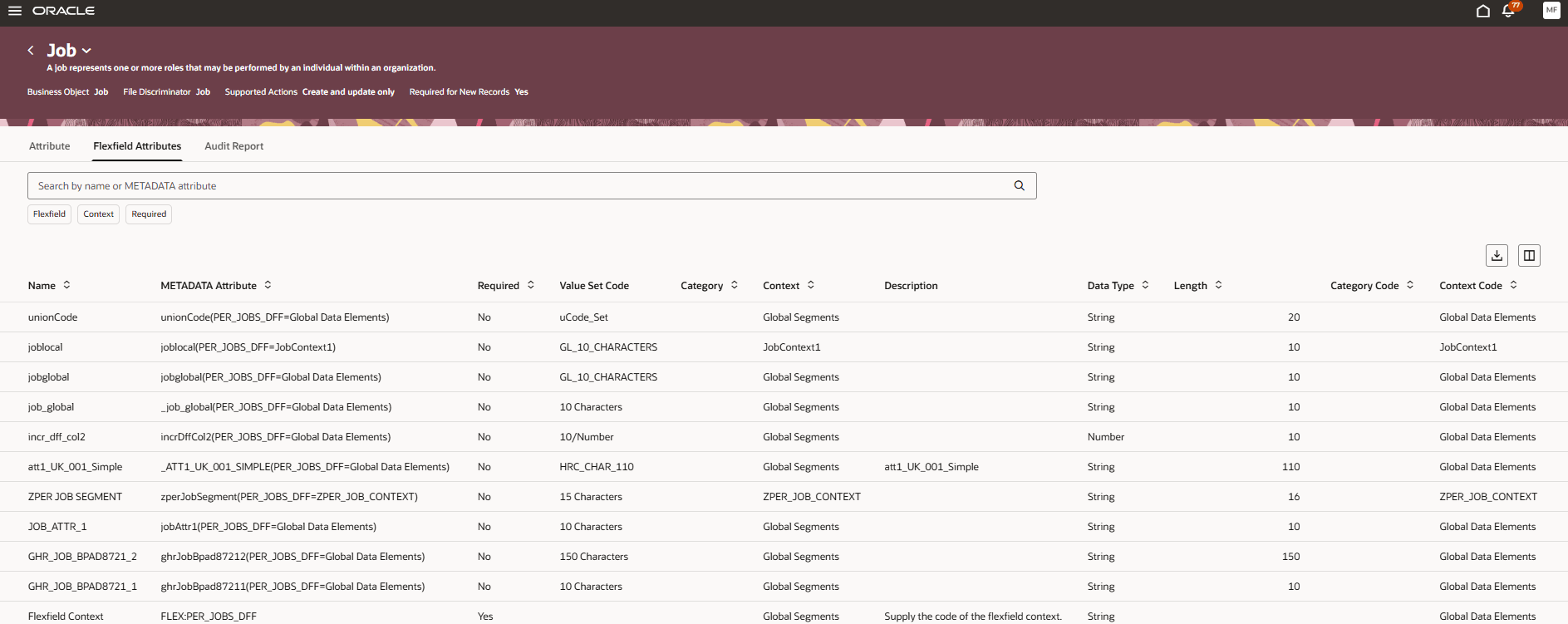Click att1_UK_001_Simple in the Name column
The height and width of the screenshot is (624, 1568).
pyautogui.click(x=76, y=467)
